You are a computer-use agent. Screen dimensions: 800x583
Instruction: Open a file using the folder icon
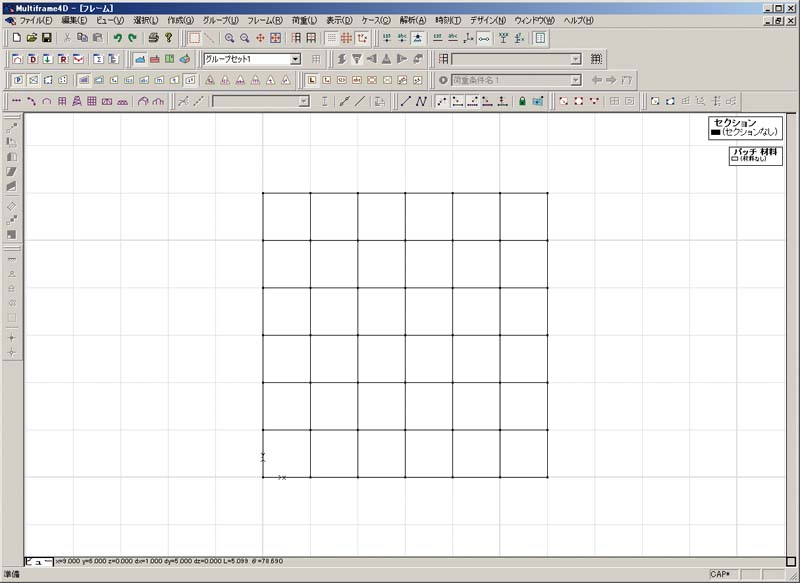(x=32, y=38)
